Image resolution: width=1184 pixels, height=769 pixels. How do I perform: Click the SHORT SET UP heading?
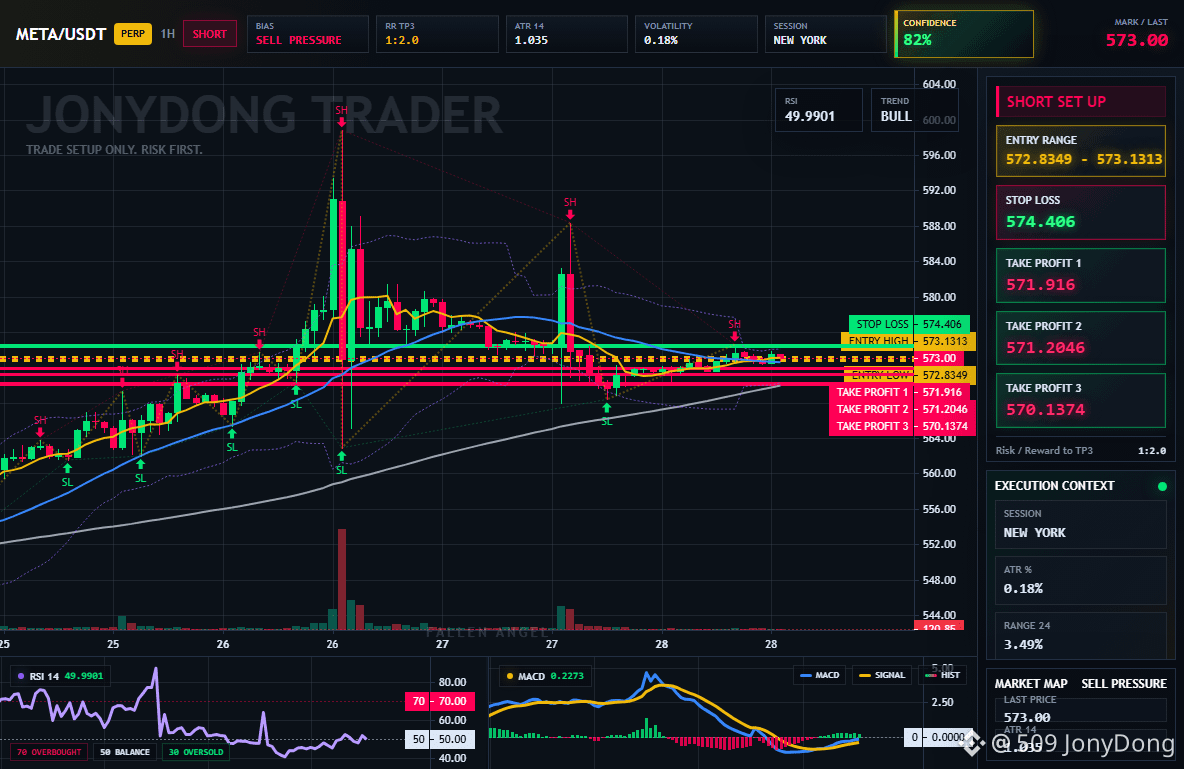(x=1081, y=102)
